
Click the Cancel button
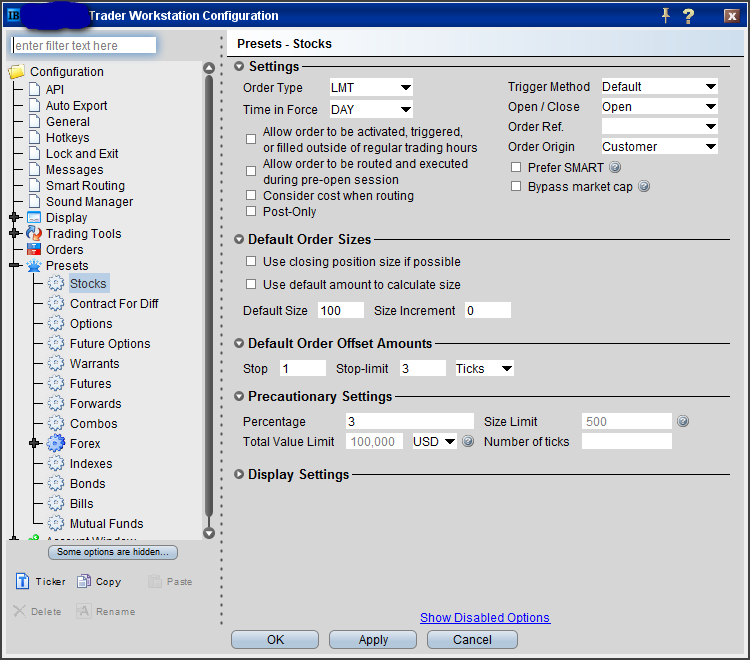click(472, 639)
